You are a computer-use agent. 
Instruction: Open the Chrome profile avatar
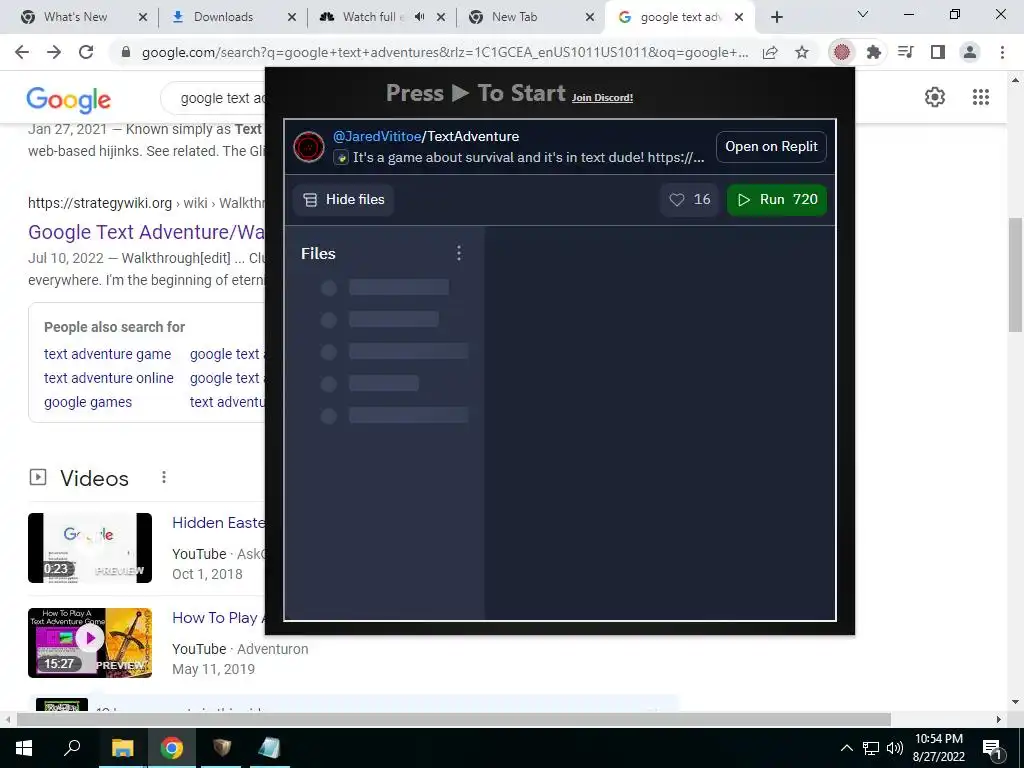[x=970, y=52]
